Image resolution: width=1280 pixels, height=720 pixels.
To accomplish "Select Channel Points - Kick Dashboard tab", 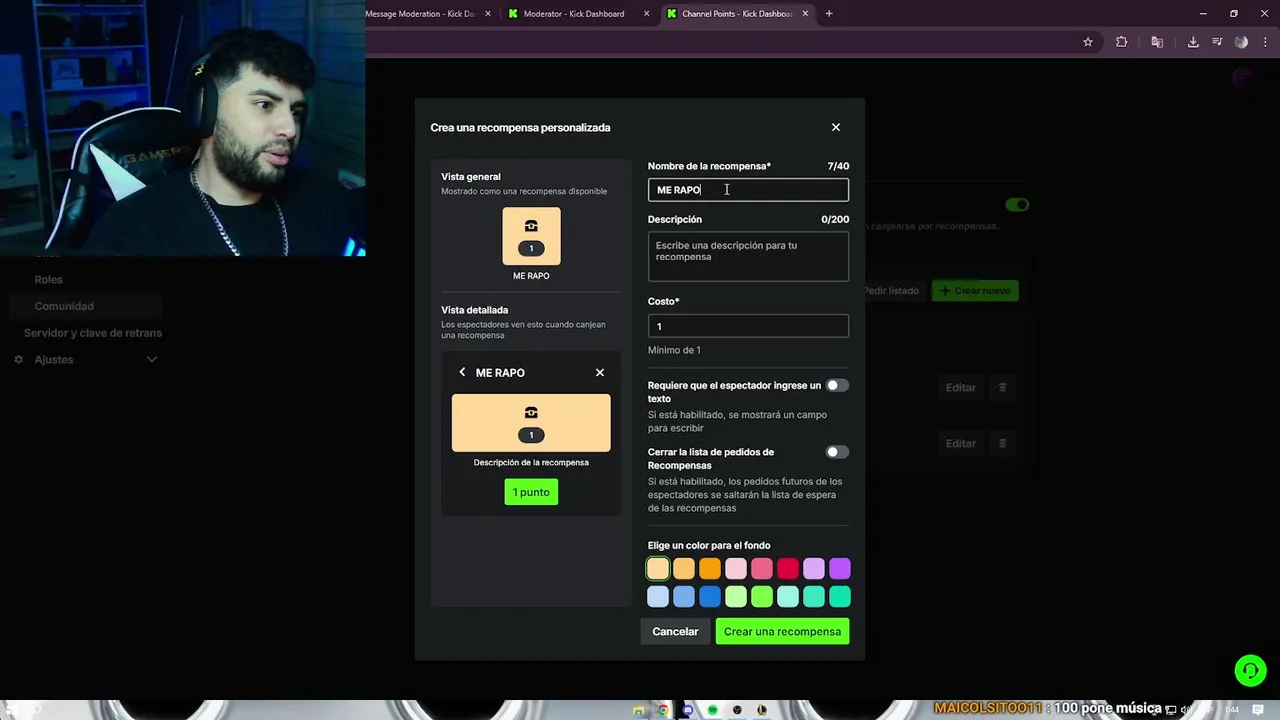I will click(736, 14).
